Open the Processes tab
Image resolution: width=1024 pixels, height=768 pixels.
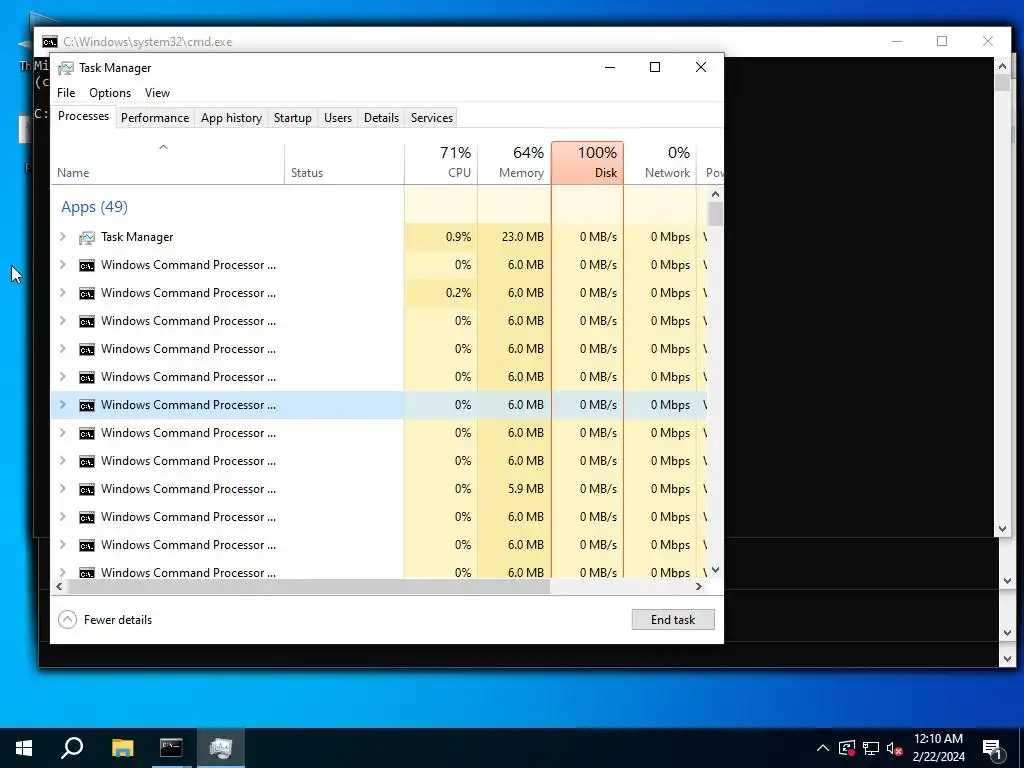[x=84, y=116]
